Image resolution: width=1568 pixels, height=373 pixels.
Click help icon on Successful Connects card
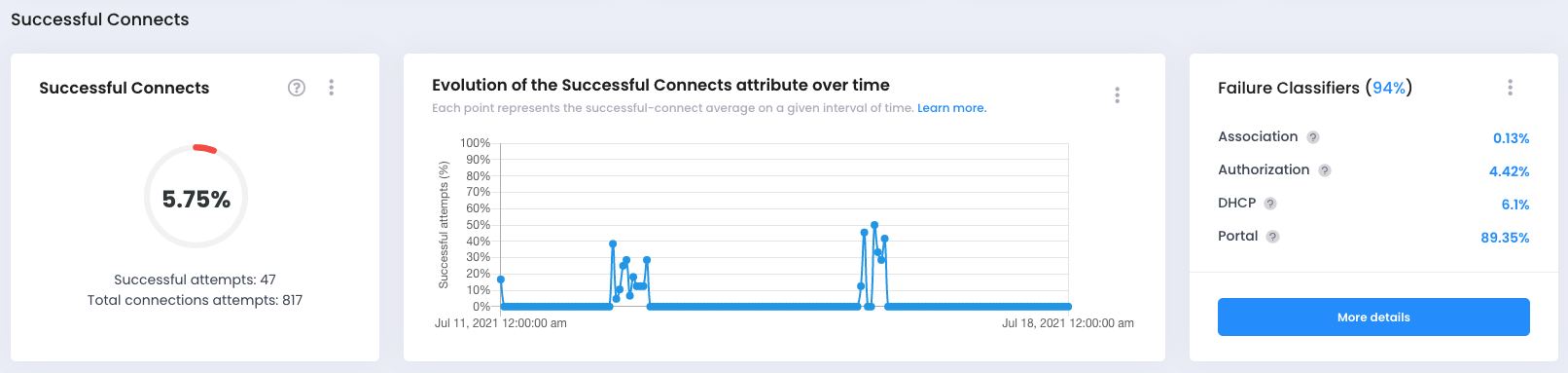pyautogui.click(x=297, y=88)
